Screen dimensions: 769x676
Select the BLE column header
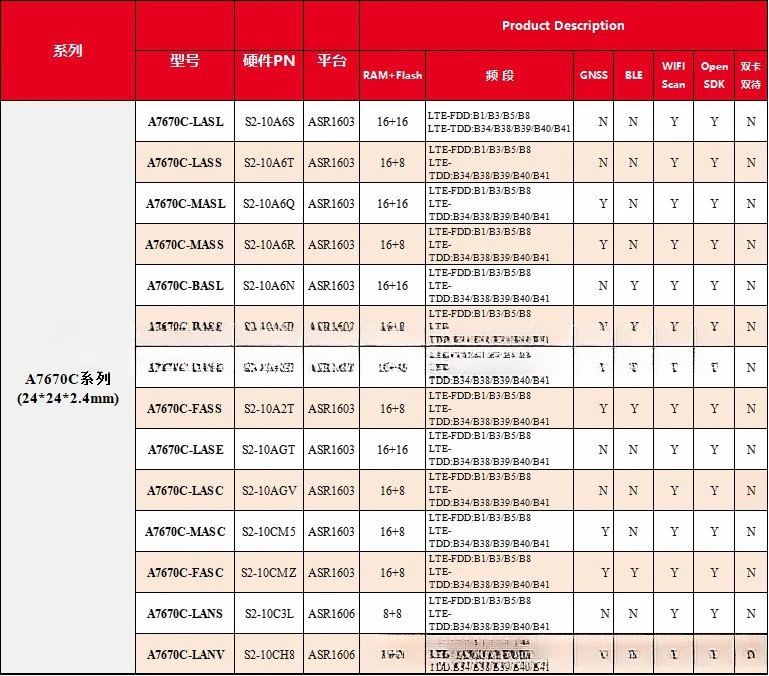pyautogui.click(x=634, y=76)
